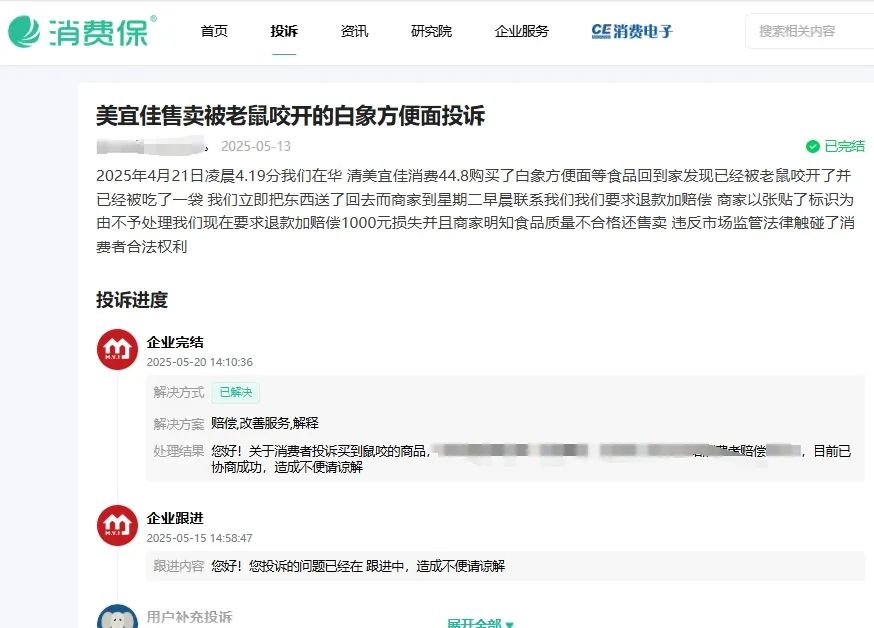
Task: Select the 投诉 navigation tab
Action: point(284,31)
